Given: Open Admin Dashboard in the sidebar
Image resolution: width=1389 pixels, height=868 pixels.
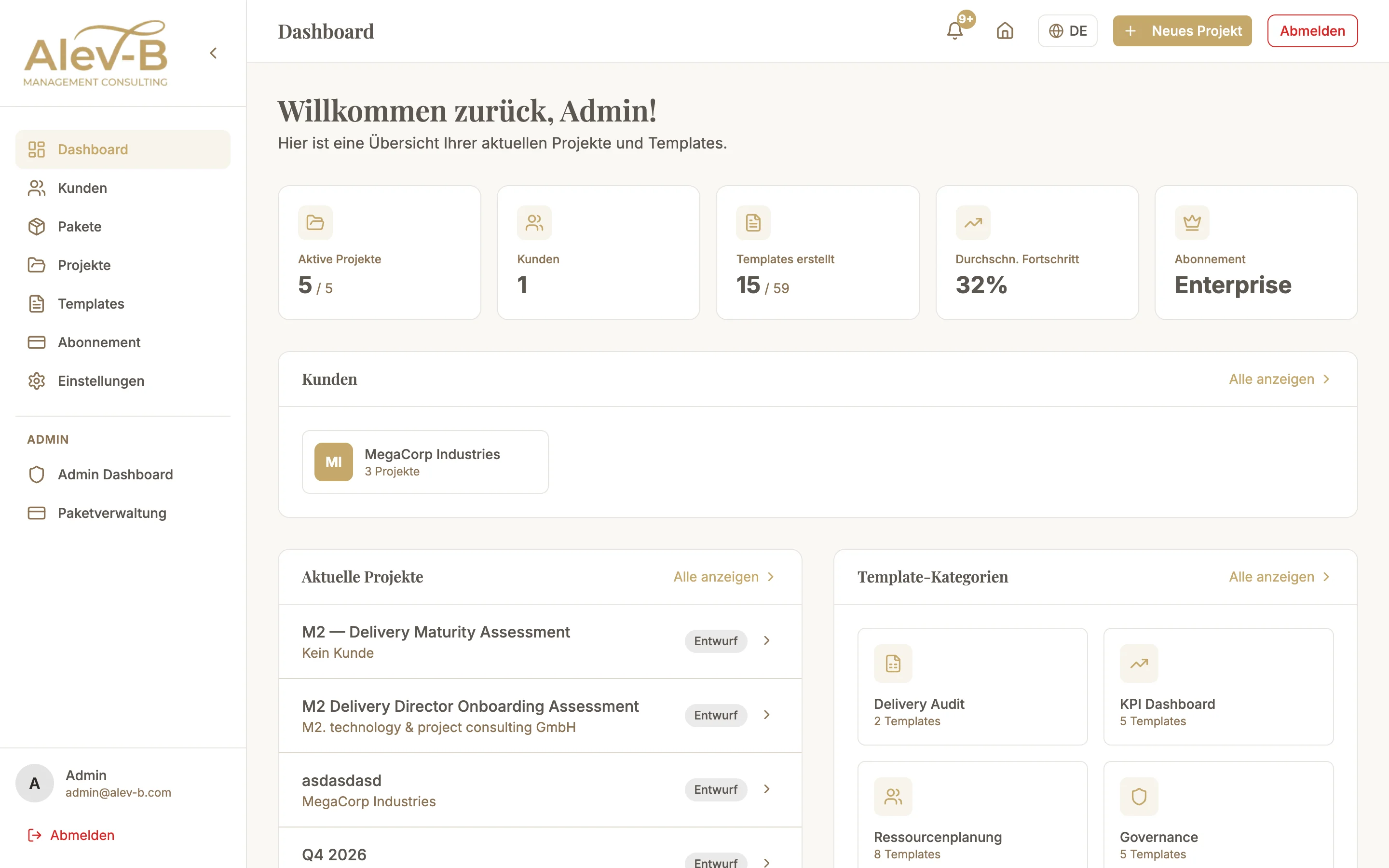Looking at the screenshot, I should 123,474.
